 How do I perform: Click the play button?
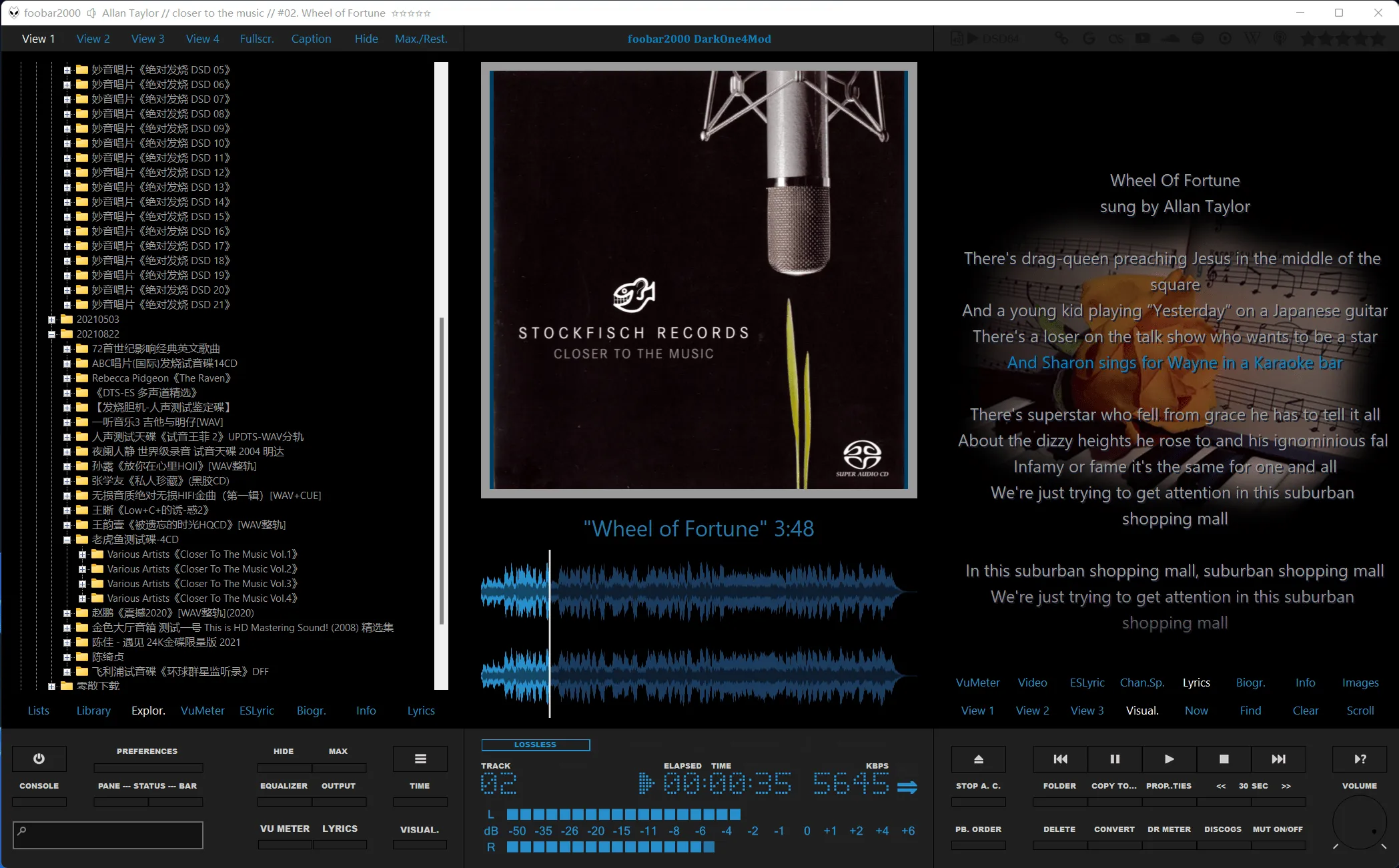[1170, 759]
